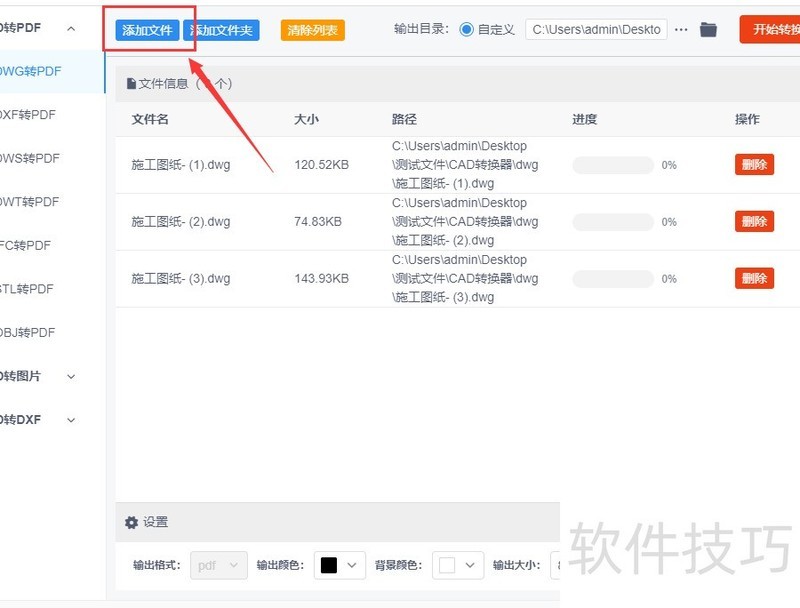Click the output directory path field
The height and width of the screenshot is (608, 800).
click(x=596, y=30)
